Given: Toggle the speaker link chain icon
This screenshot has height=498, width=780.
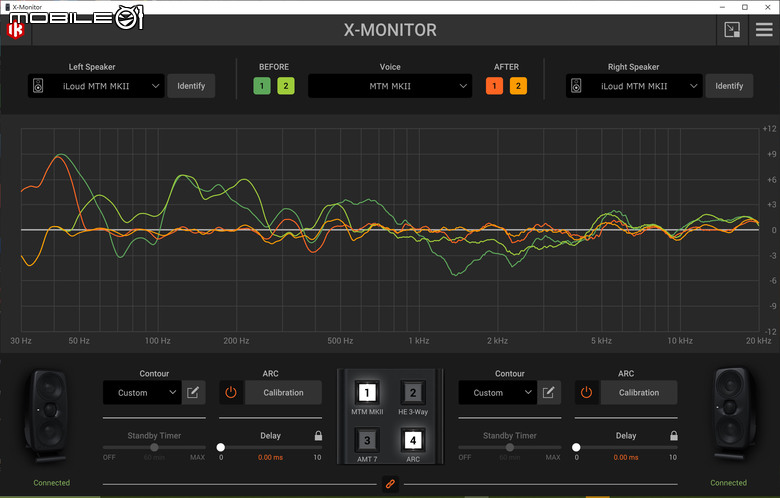Looking at the screenshot, I should coord(390,484).
